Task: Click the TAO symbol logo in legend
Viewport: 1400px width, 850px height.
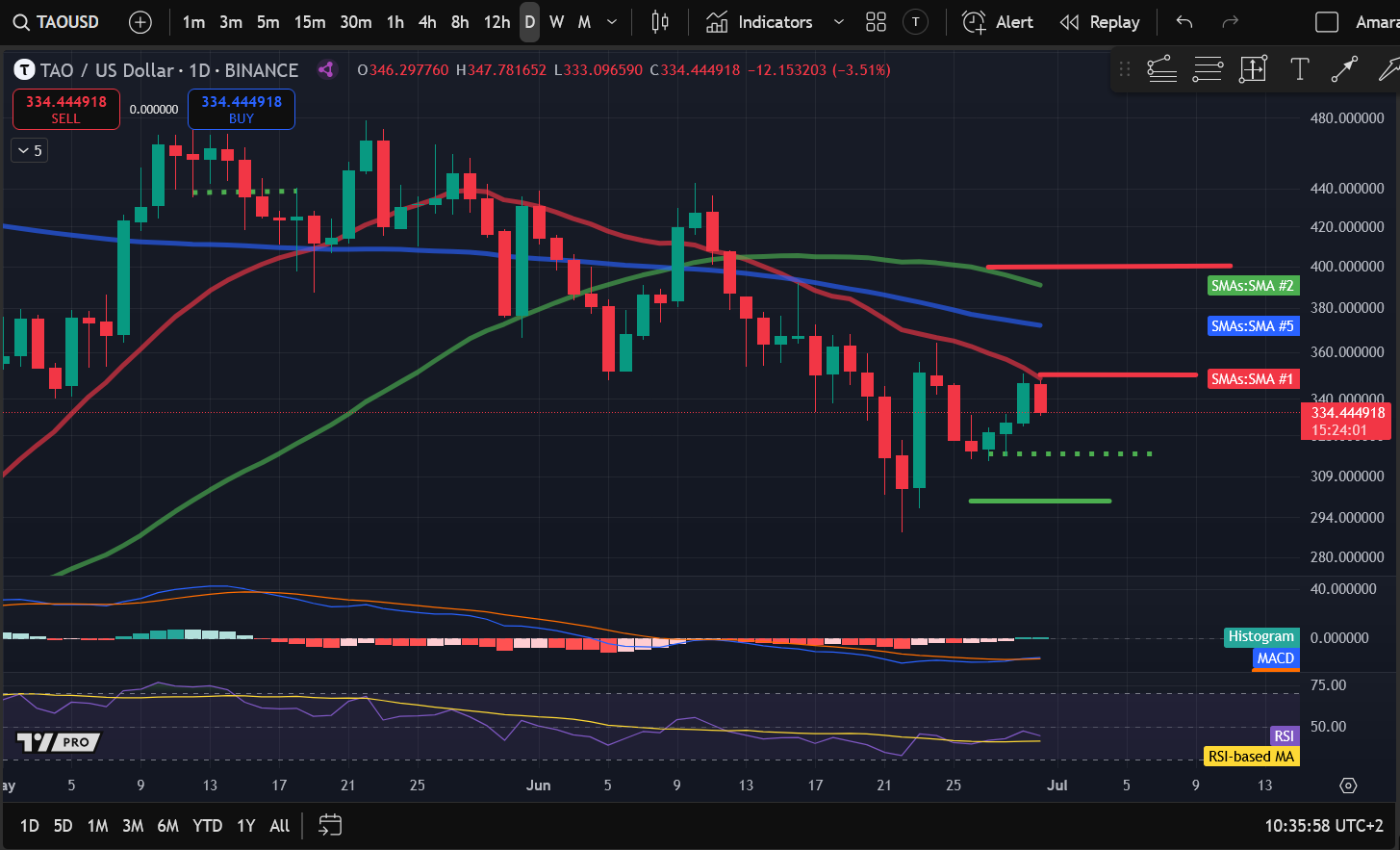Action: 24,70
